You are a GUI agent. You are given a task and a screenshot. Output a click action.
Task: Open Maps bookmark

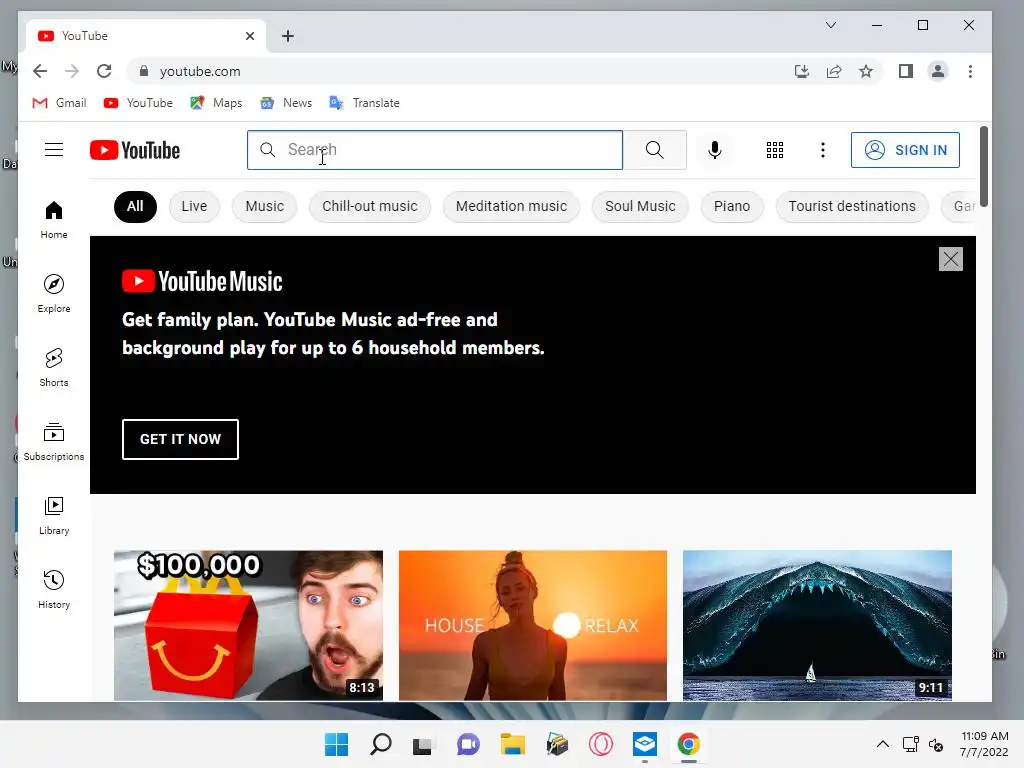[x=216, y=103]
